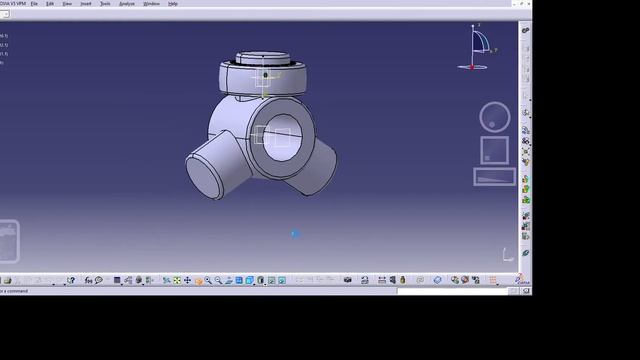Select the orange Rotate tool
Viewport: 640px width, 360px height.
[x=198, y=280]
